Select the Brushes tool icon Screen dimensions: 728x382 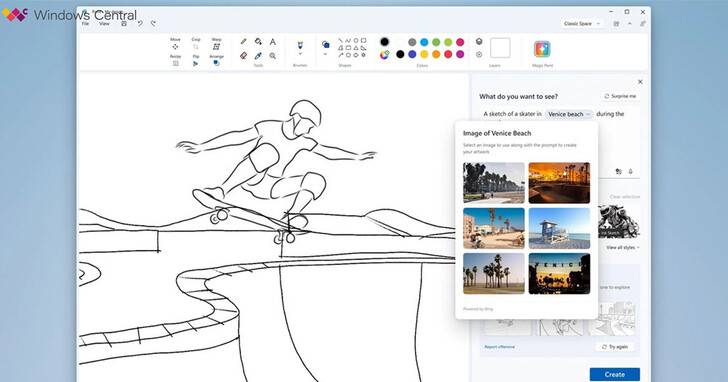pyautogui.click(x=300, y=45)
